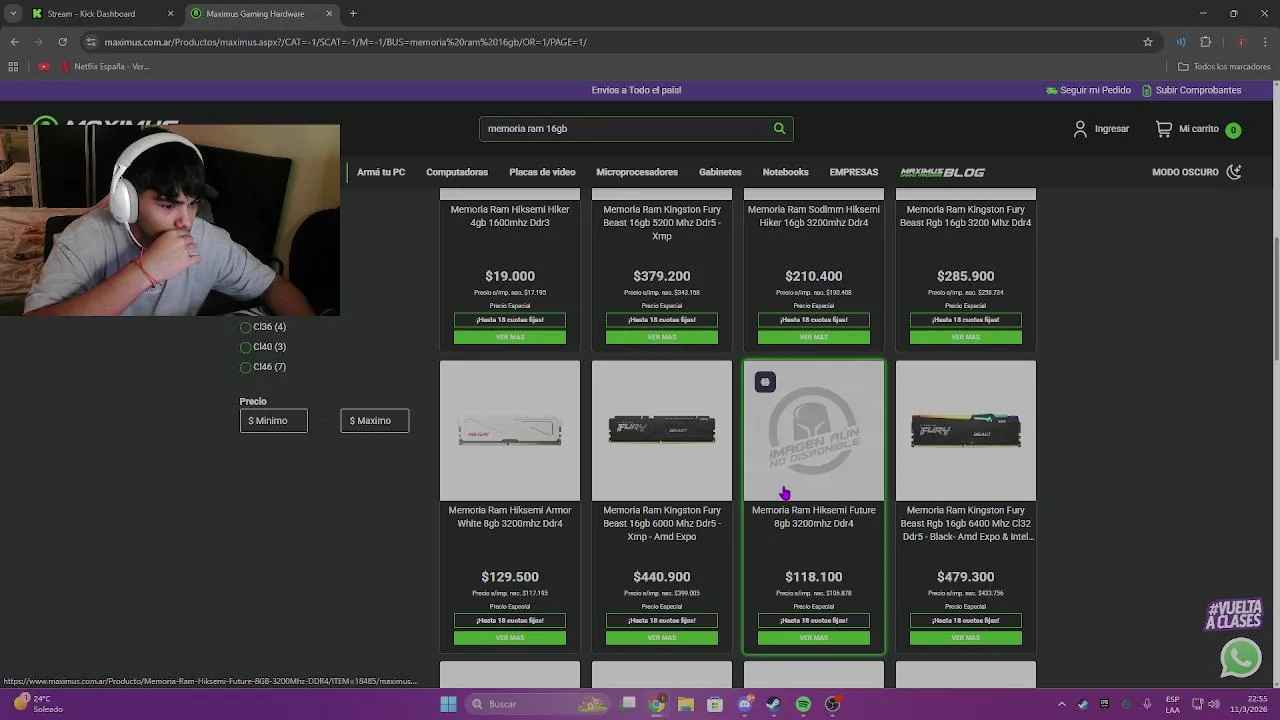Select the Cl36 (4) filter

[263, 327]
